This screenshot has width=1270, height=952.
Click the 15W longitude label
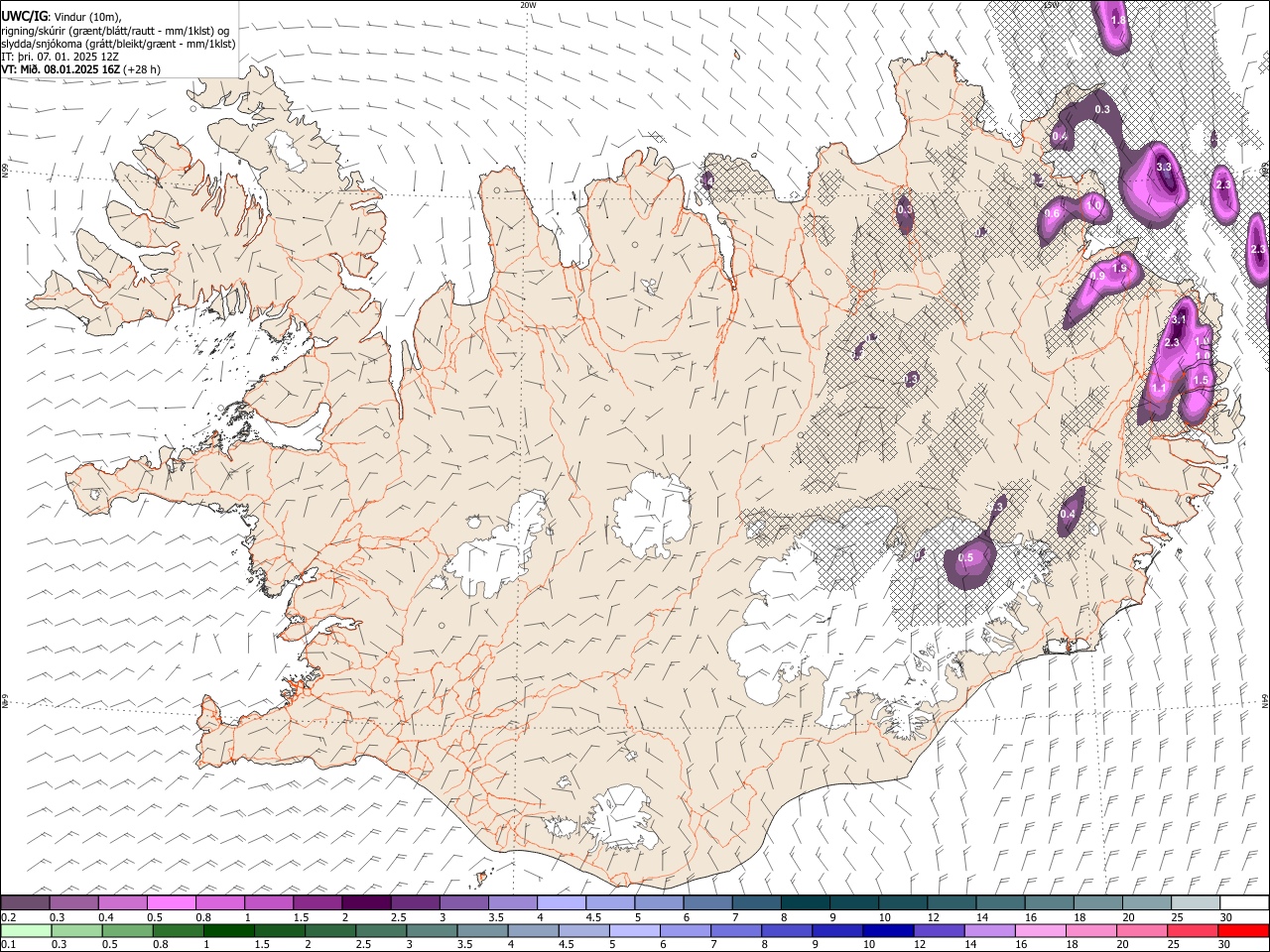coord(1051,5)
